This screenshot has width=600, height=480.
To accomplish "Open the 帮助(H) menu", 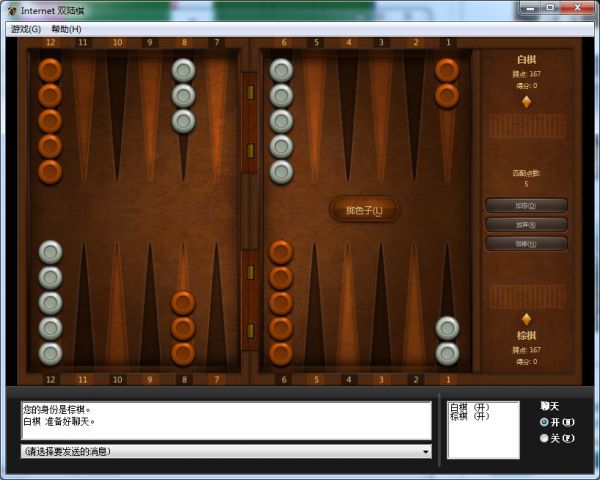I will point(66,29).
